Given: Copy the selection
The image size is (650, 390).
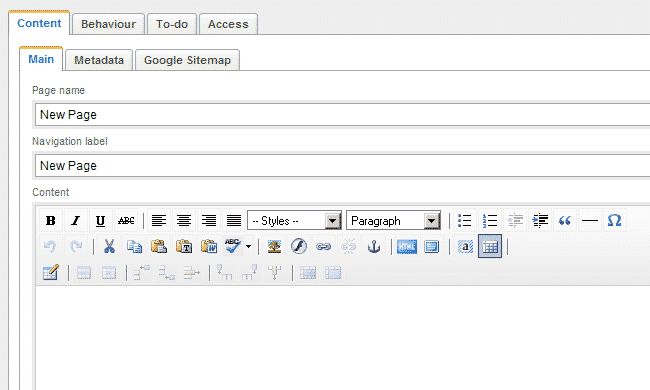Looking at the screenshot, I should click(x=134, y=247).
